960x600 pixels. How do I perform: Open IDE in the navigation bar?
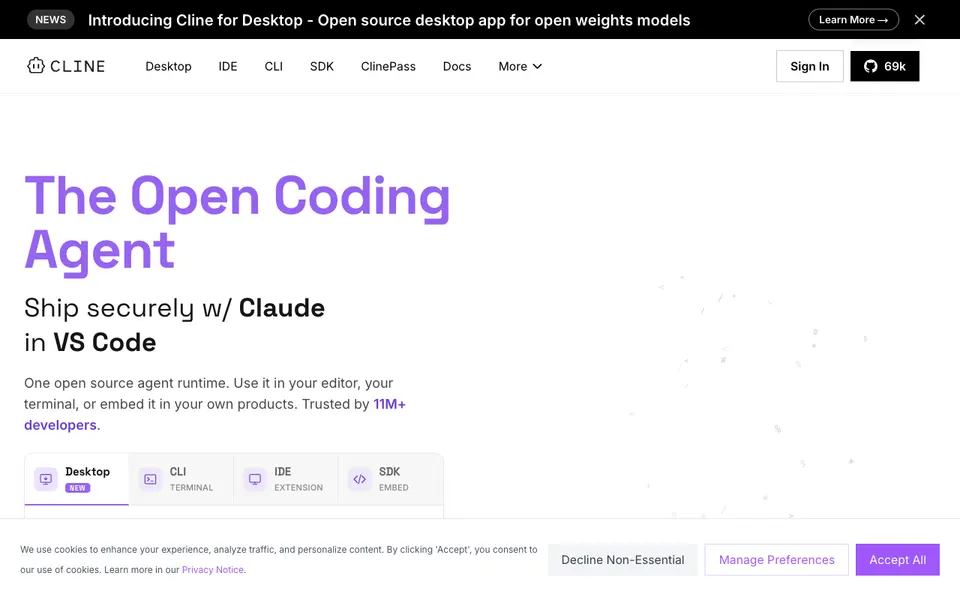tap(228, 66)
